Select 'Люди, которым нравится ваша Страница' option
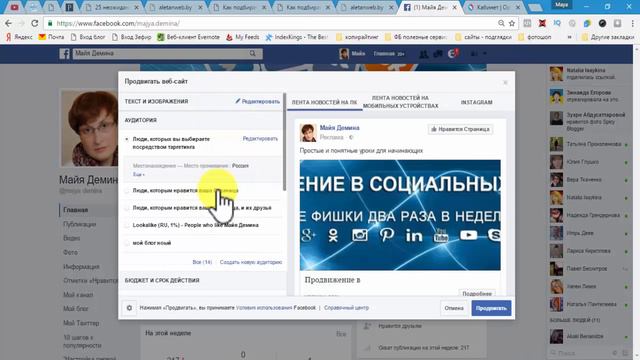This screenshot has width=640, height=360. [x=127, y=191]
